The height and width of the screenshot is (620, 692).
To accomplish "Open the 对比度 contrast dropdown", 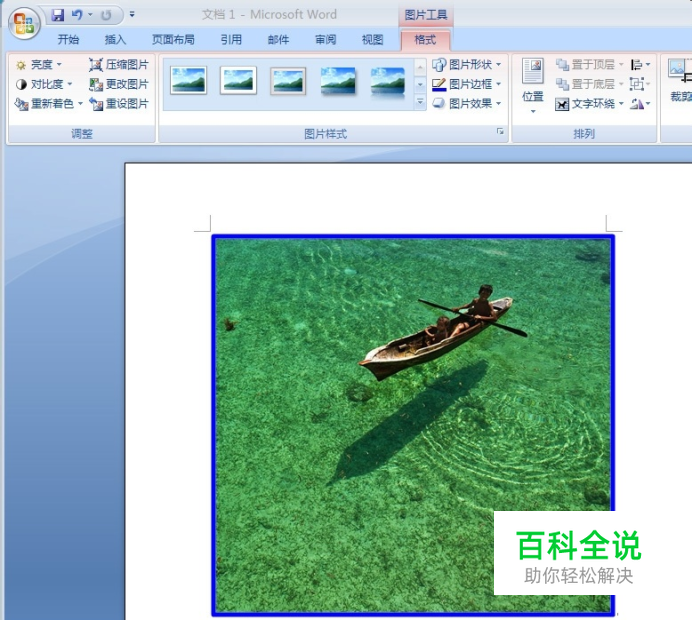I will (x=44, y=84).
